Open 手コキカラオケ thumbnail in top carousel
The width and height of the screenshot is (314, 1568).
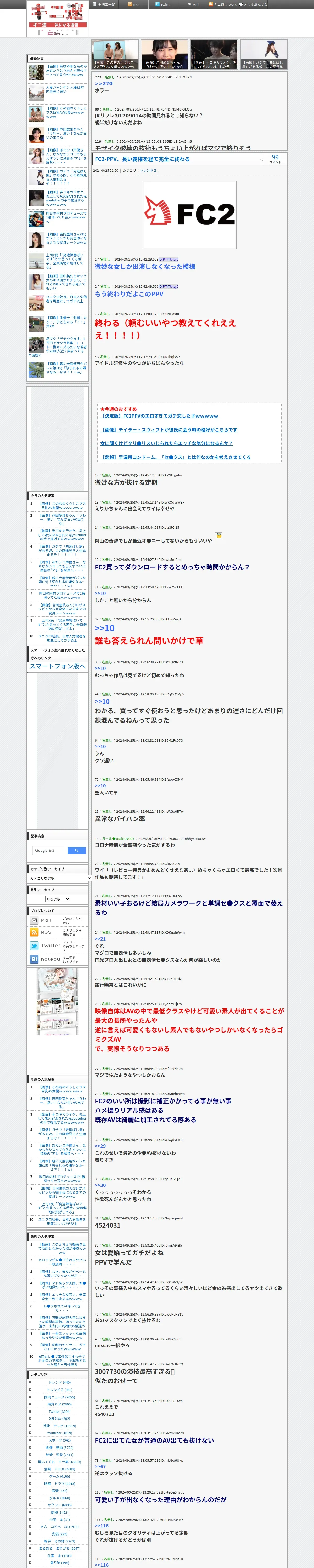[x=214, y=54]
